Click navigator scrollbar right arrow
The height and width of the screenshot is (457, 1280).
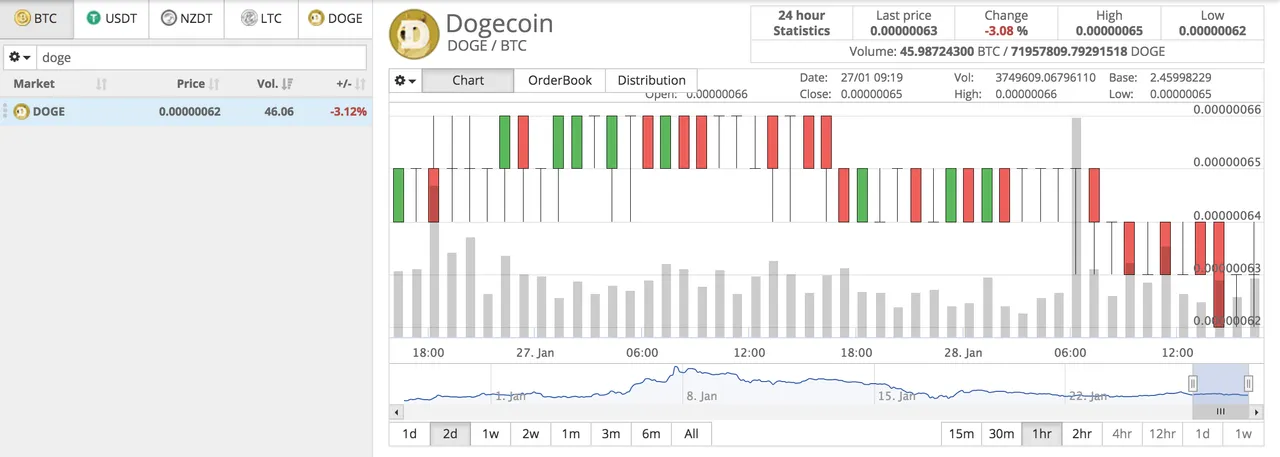point(1255,411)
